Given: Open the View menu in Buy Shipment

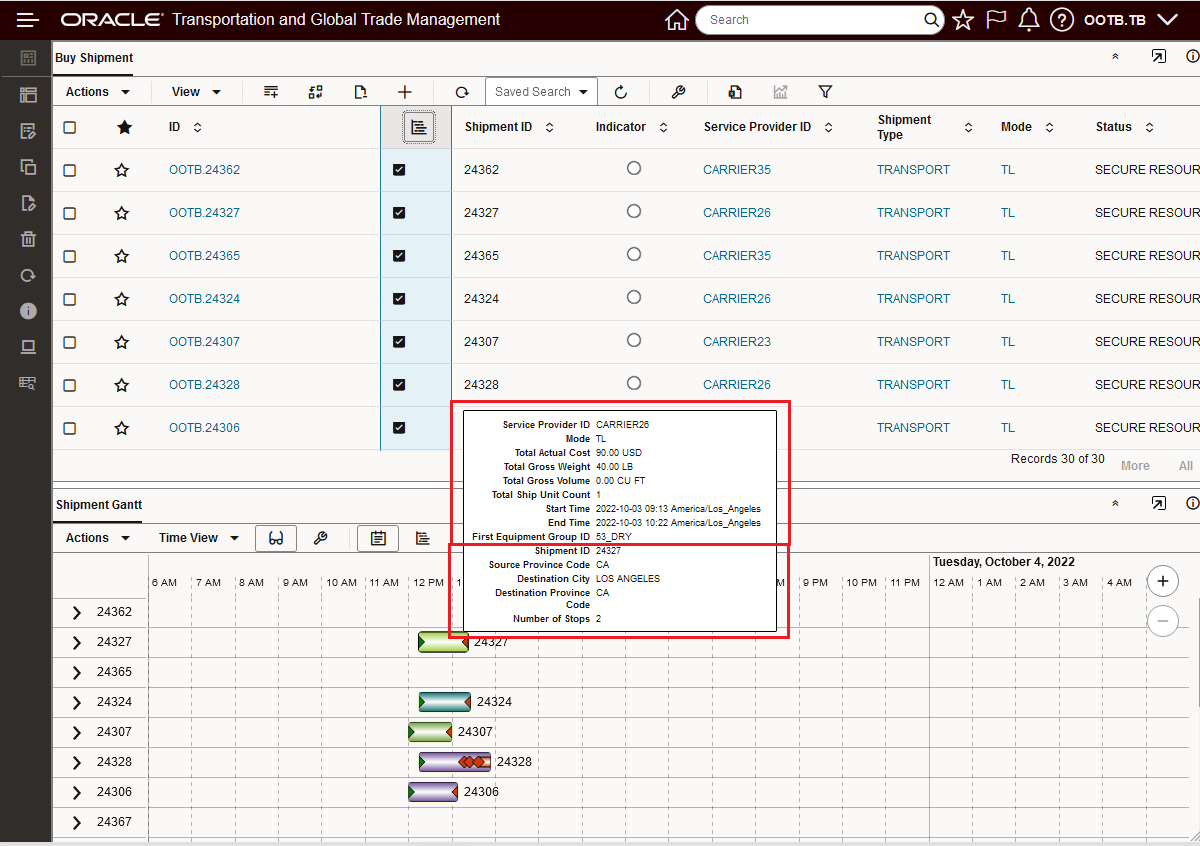Looking at the screenshot, I should coord(196,92).
